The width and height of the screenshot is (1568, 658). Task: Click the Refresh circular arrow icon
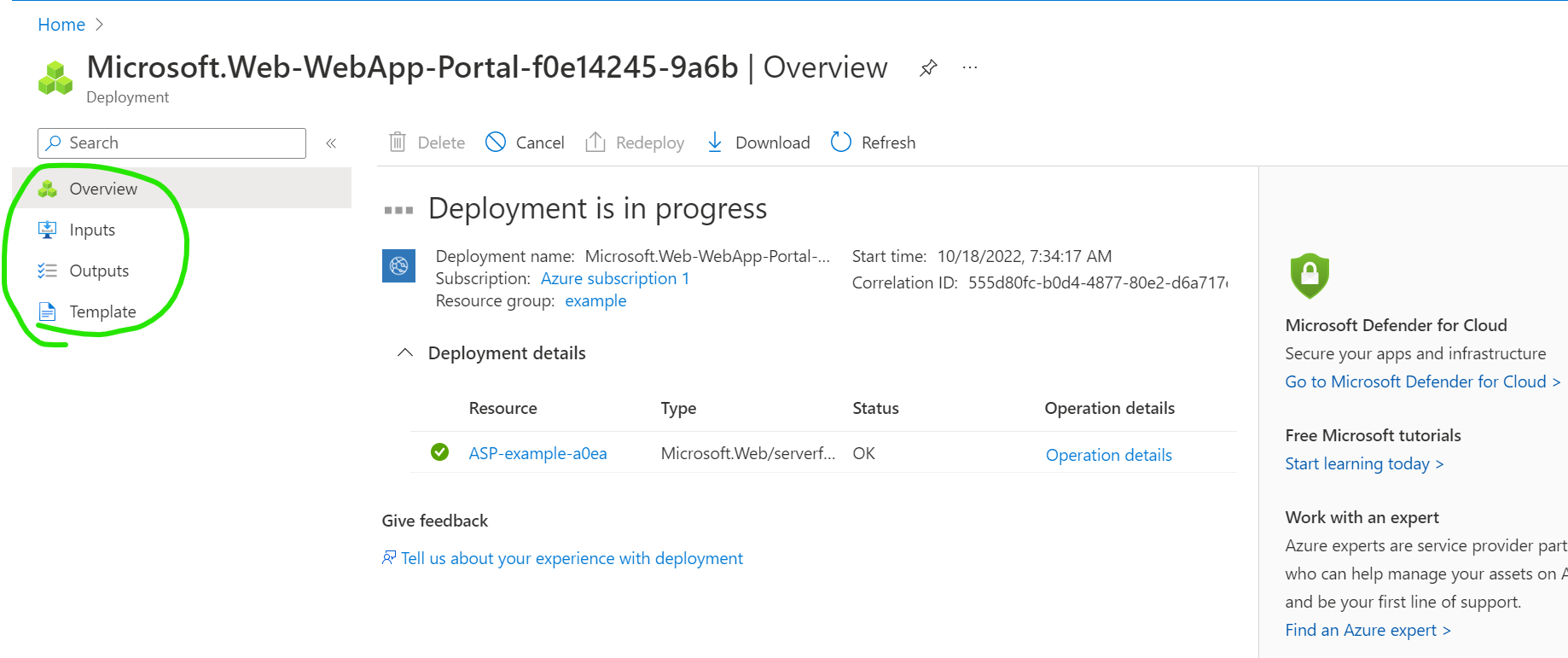point(841,142)
